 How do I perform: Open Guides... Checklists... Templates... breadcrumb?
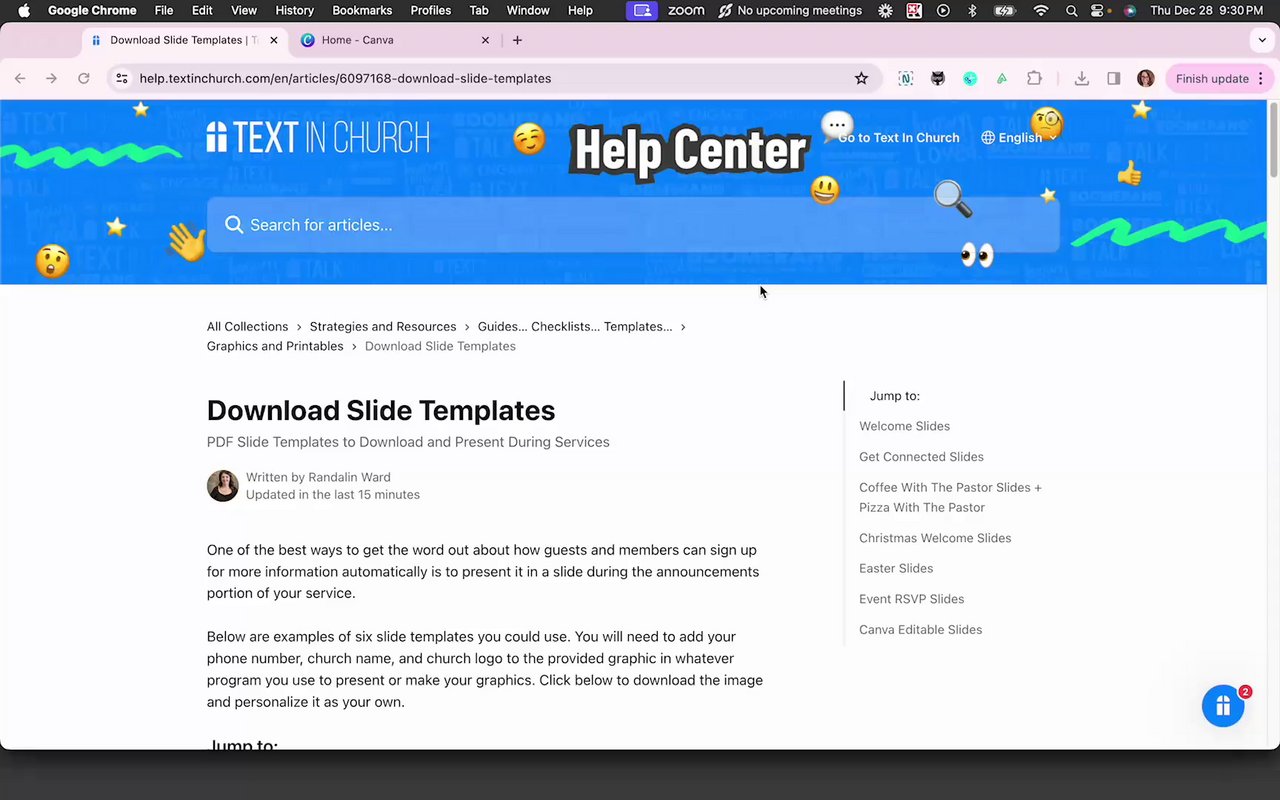(x=575, y=327)
